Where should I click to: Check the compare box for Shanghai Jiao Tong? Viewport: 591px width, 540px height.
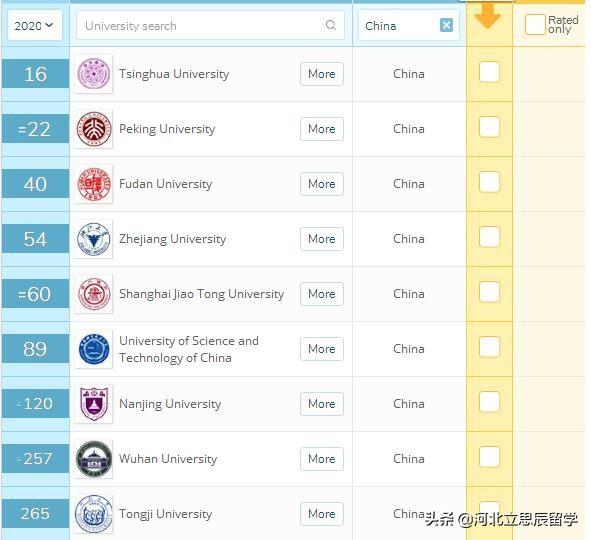coord(489,292)
